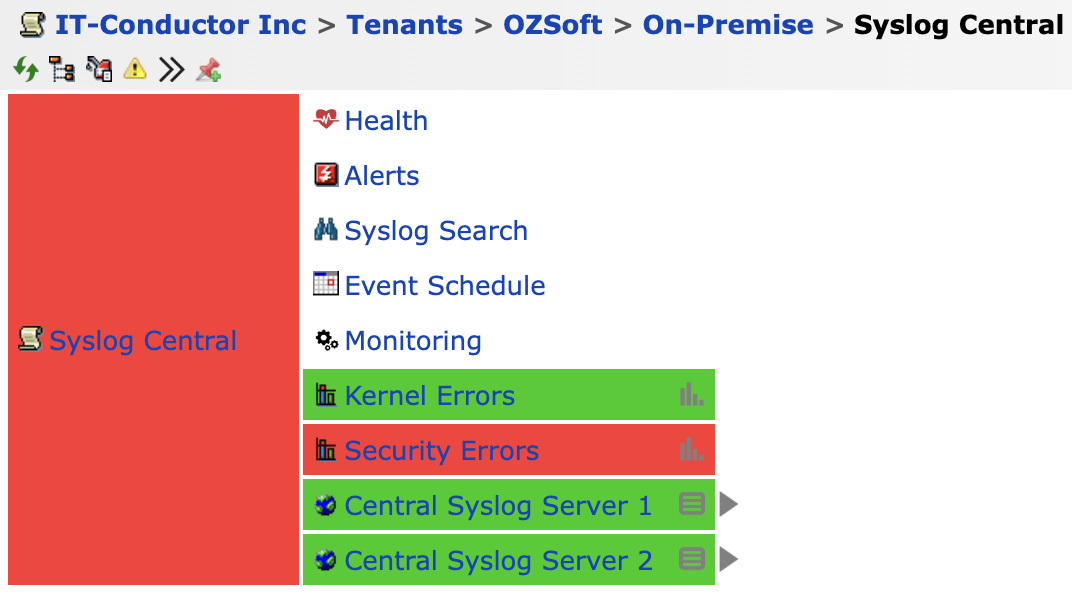
Task: Click the yellow warning triangle icon
Action: pos(135,69)
